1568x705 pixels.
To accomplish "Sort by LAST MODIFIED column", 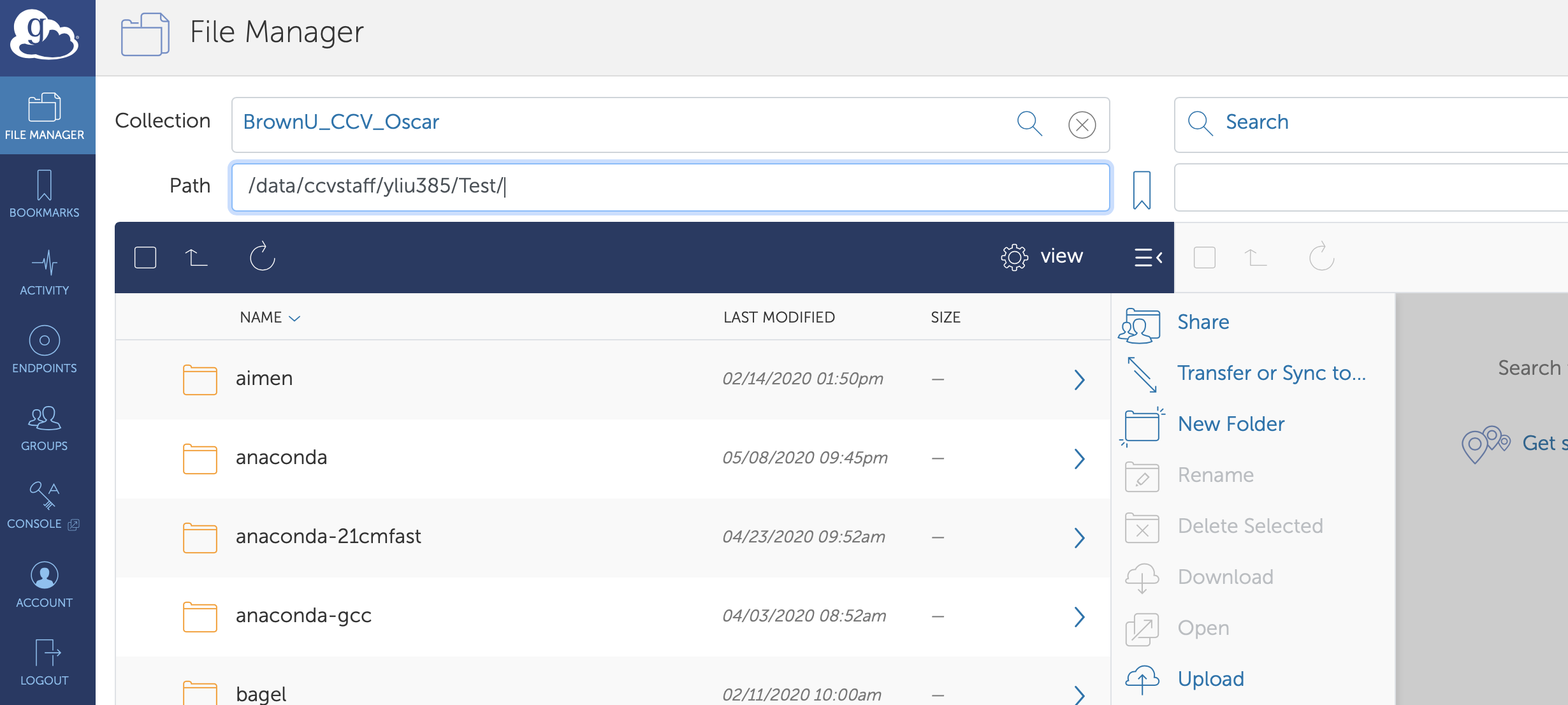I will pos(779,317).
